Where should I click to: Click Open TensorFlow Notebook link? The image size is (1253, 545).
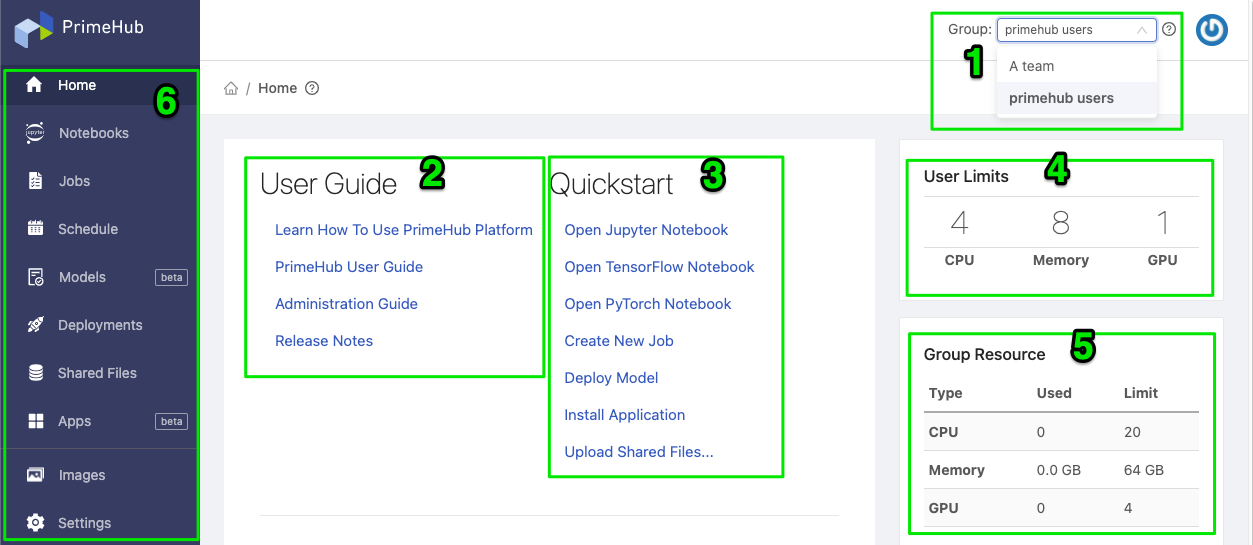659,267
